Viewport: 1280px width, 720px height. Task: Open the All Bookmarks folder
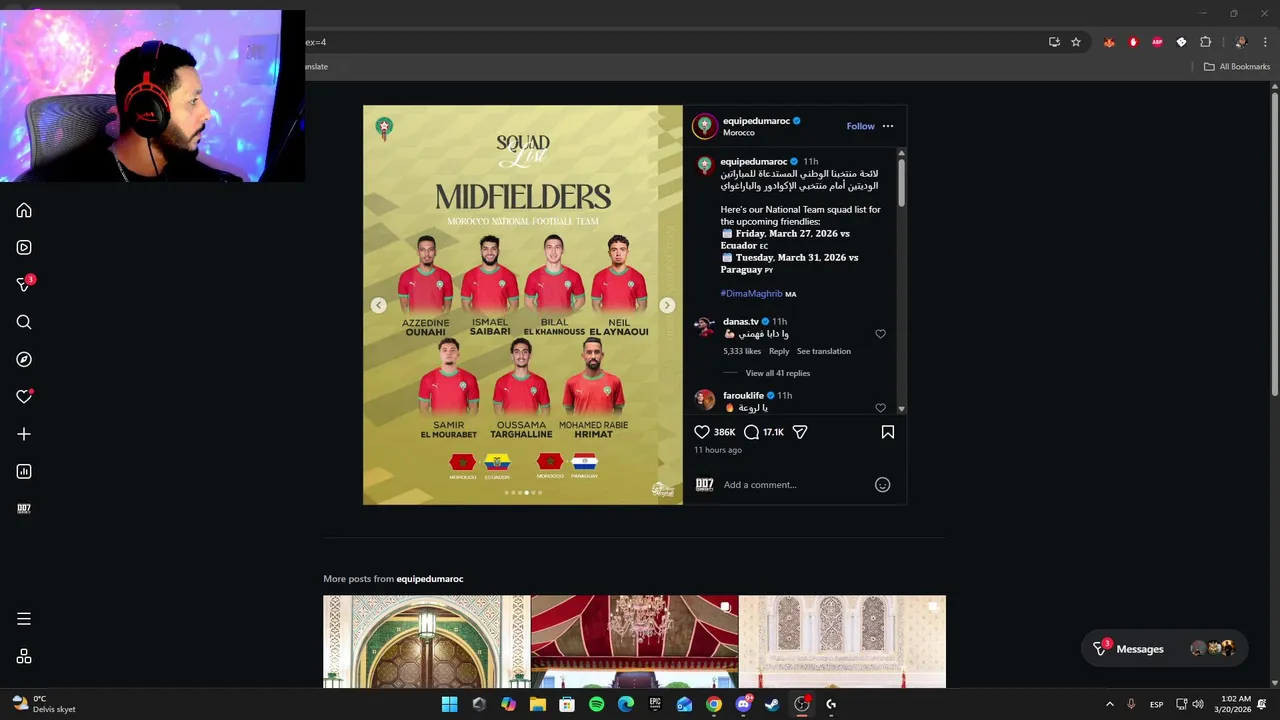pyautogui.click(x=1236, y=67)
